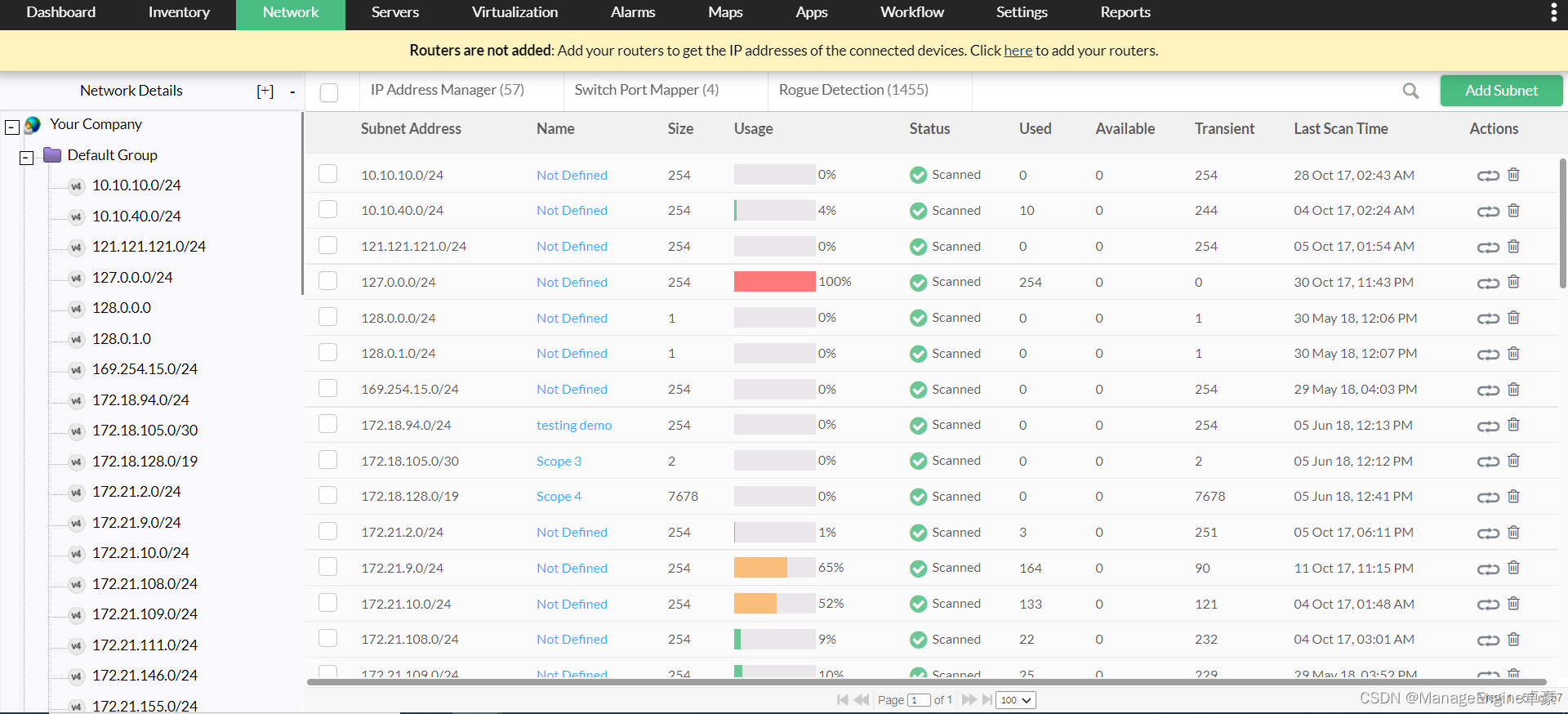The height and width of the screenshot is (714, 1568).
Task: Click the Your Company globe icon
Action: pyautogui.click(x=33, y=125)
